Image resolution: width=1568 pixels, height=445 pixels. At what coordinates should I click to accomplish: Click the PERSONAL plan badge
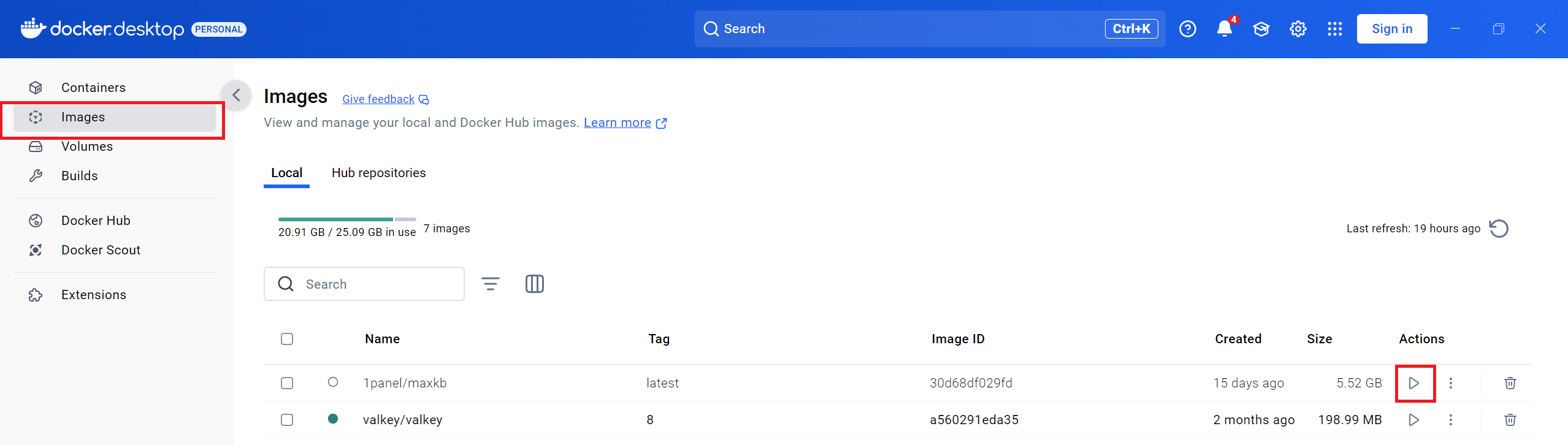pos(219,29)
